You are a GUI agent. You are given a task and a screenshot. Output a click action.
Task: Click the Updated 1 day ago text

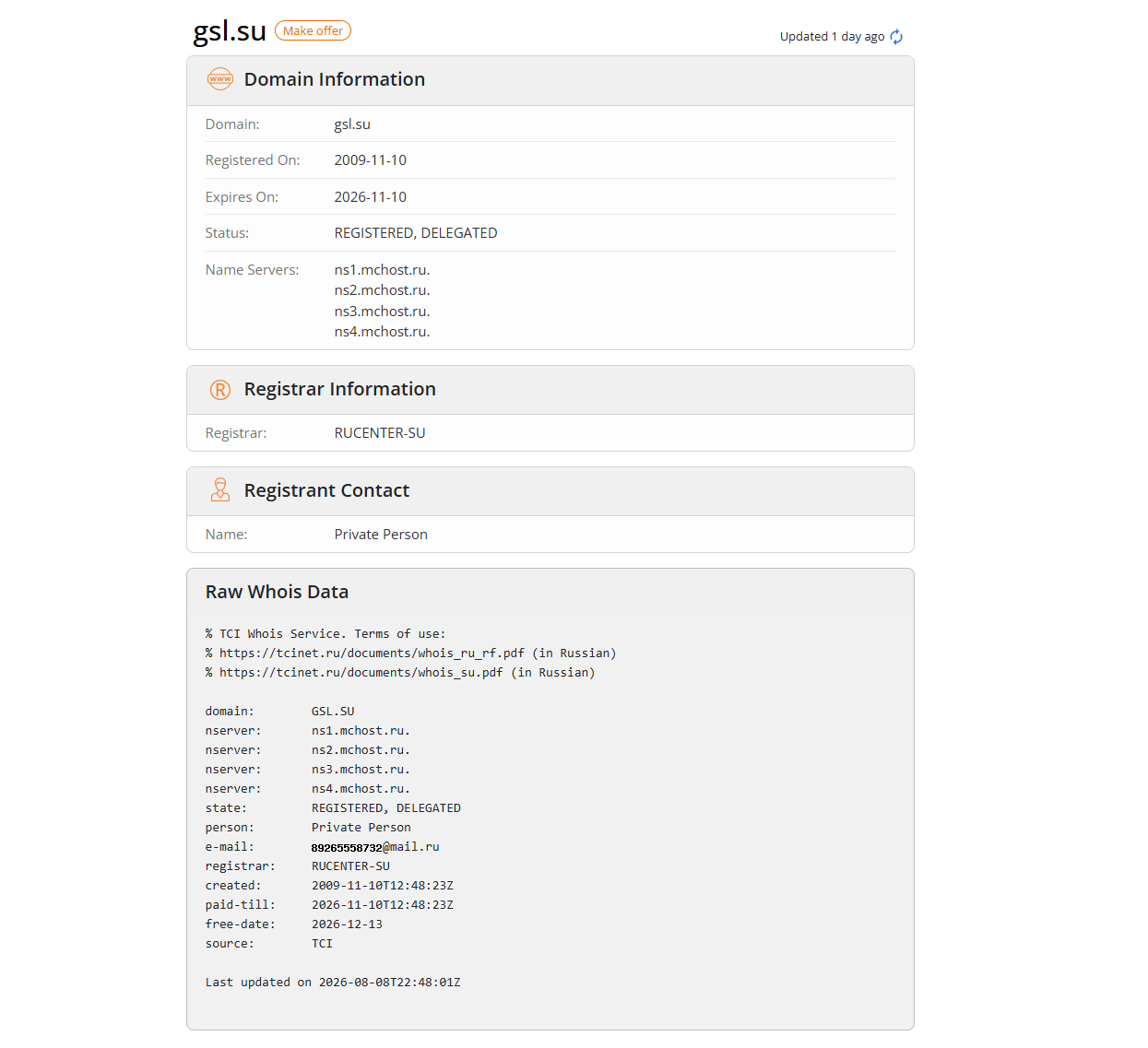pyautogui.click(x=832, y=37)
